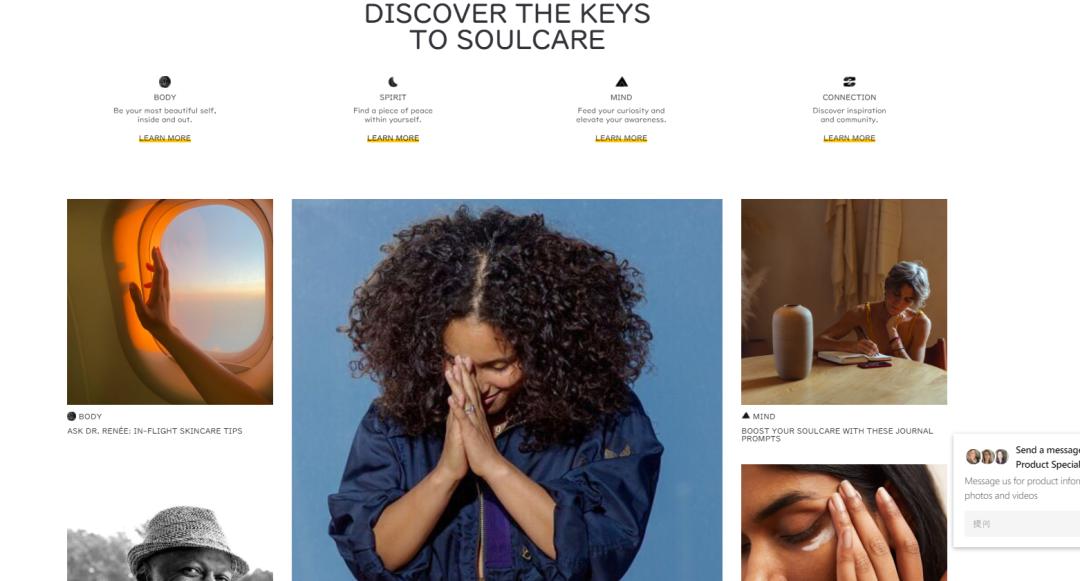
Task: Open the airplane window skincare photo
Action: [170, 302]
